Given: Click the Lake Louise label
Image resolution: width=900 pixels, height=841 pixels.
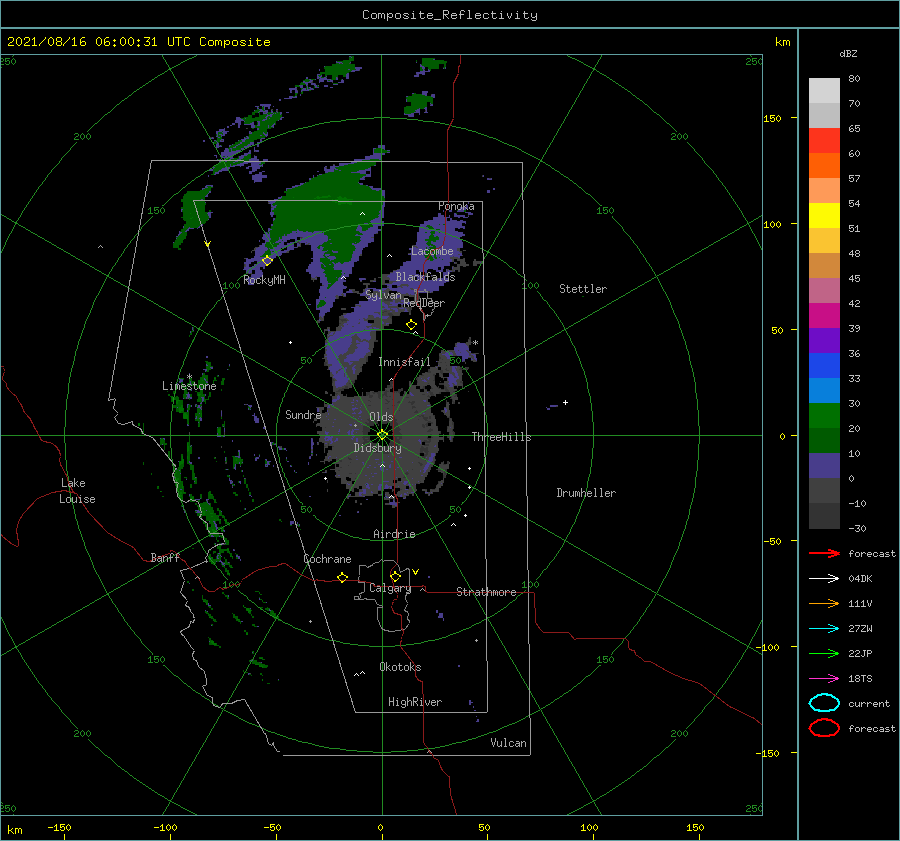Looking at the screenshot, I should click(x=77, y=491).
